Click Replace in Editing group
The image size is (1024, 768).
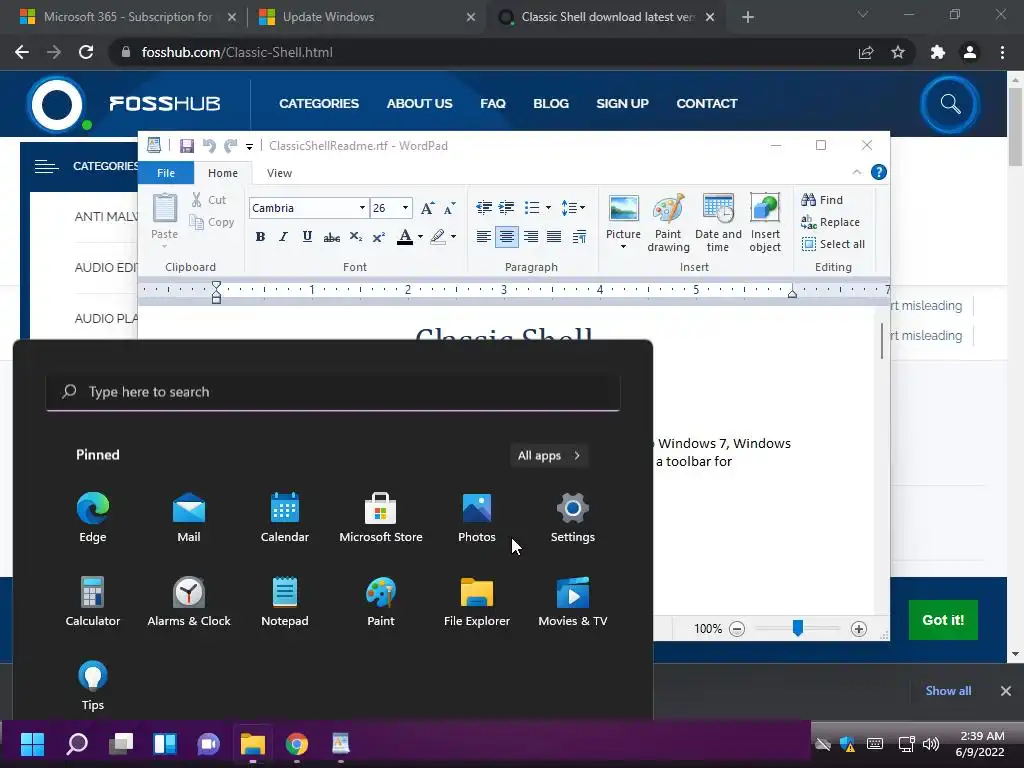(830, 222)
